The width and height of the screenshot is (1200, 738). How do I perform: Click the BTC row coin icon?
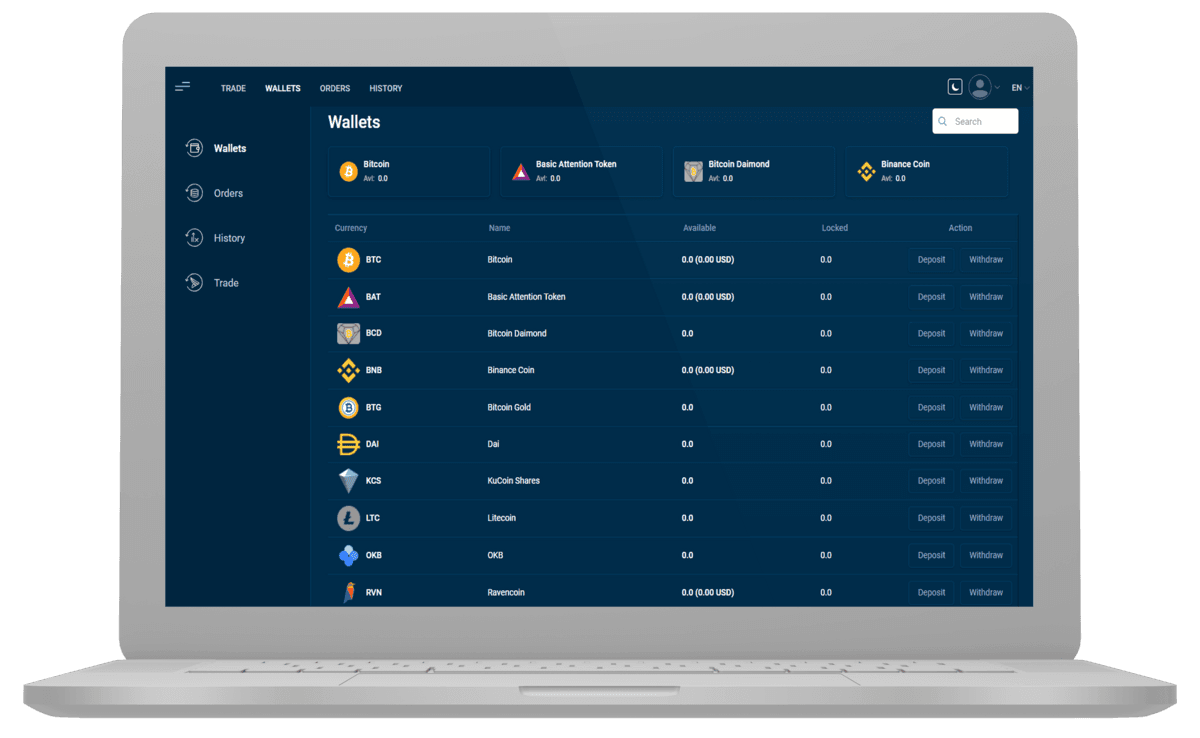coord(348,260)
